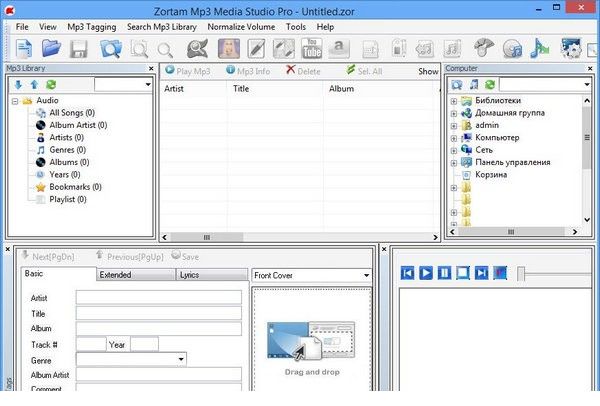Refresh the Mp3 Library with green icon
Viewport: 600px width, 406px height.
[x=51, y=85]
